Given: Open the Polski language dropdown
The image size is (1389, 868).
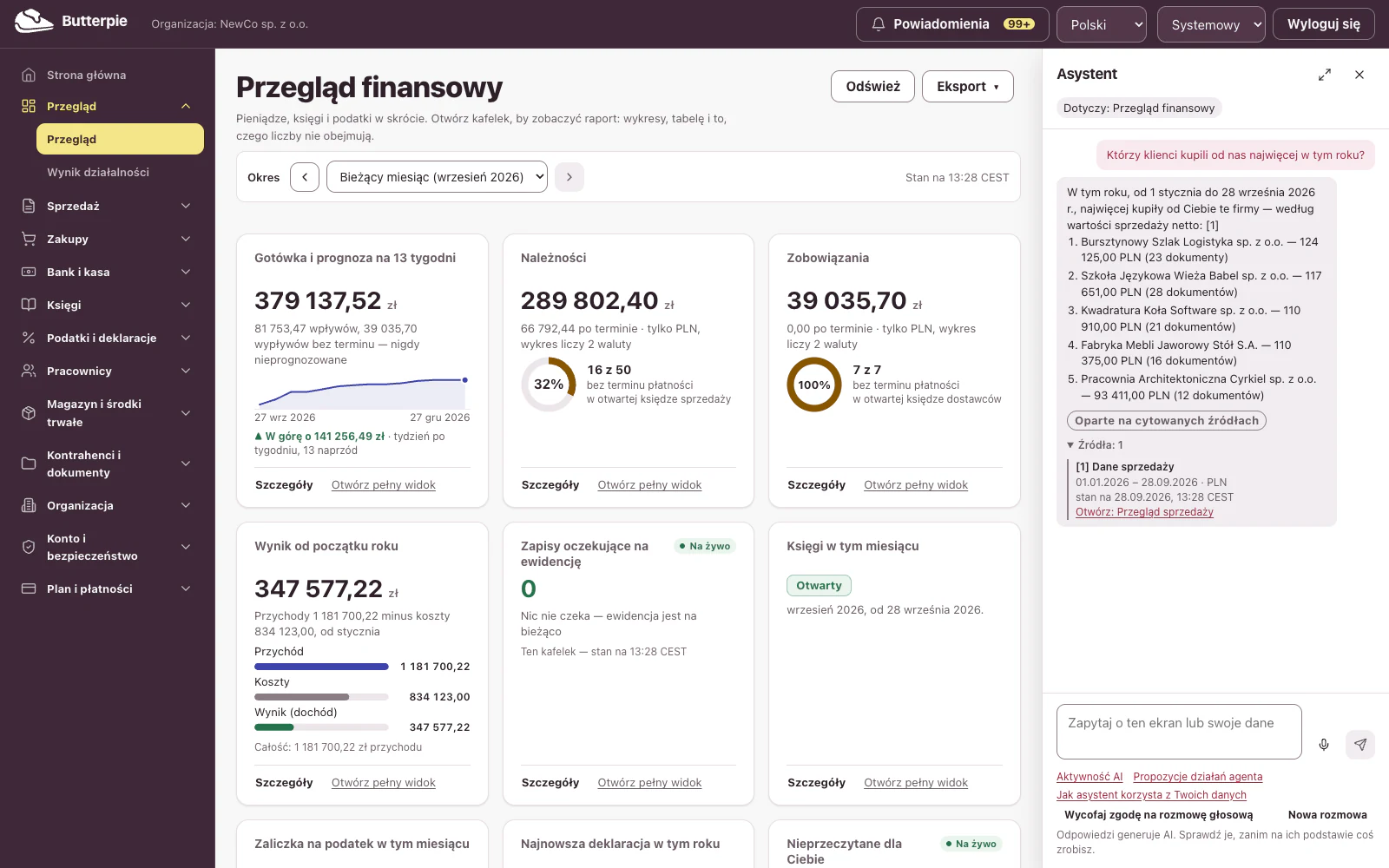Looking at the screenshot, I should [x=1102, y=24].
